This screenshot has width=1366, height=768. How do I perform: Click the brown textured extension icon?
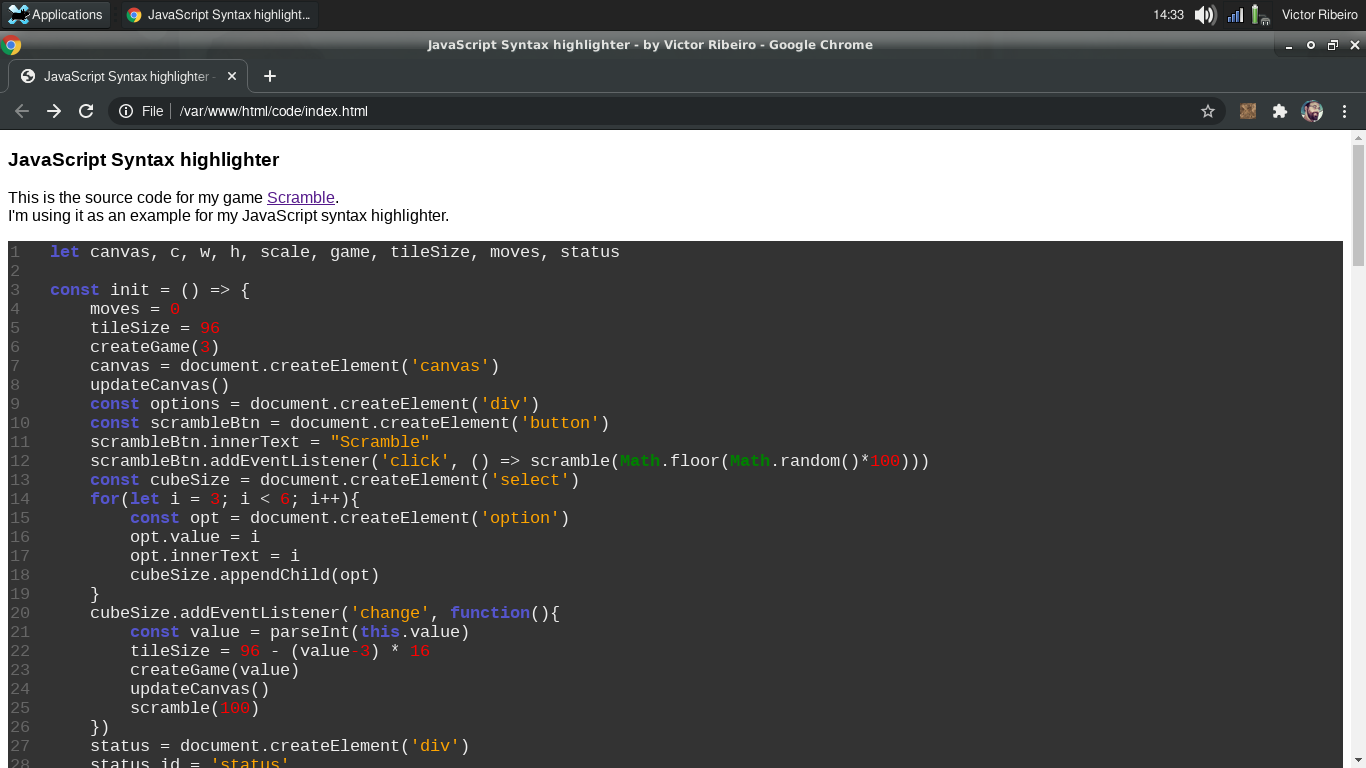point(1247,111)
